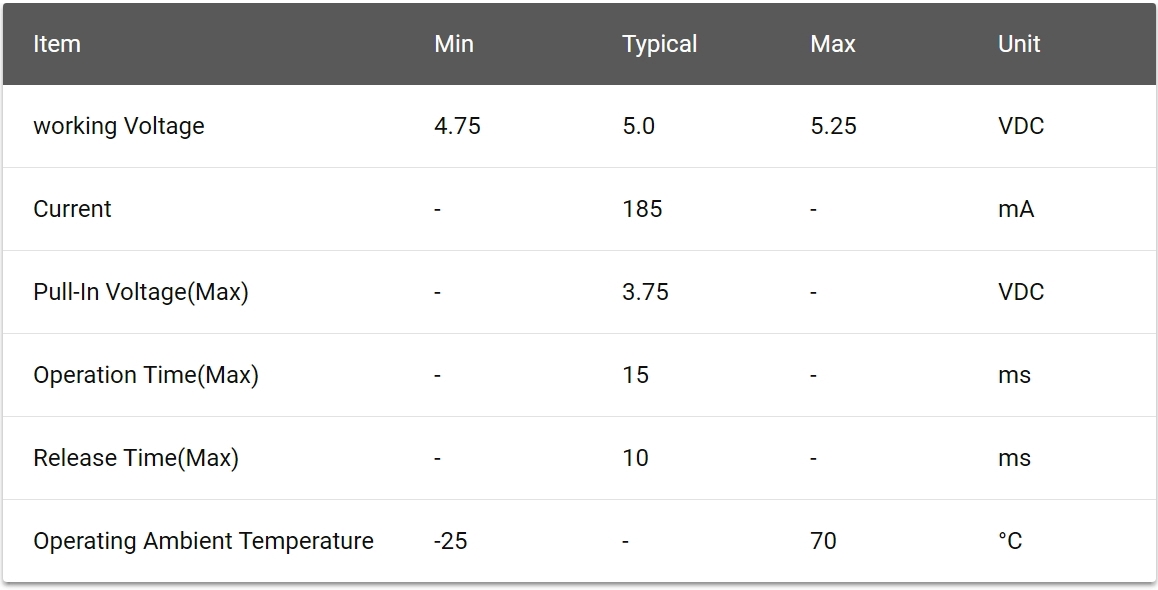Click the -25 minimum temperature cell
This screenshot has width=1158, height=590.
(x=450, y=541)
